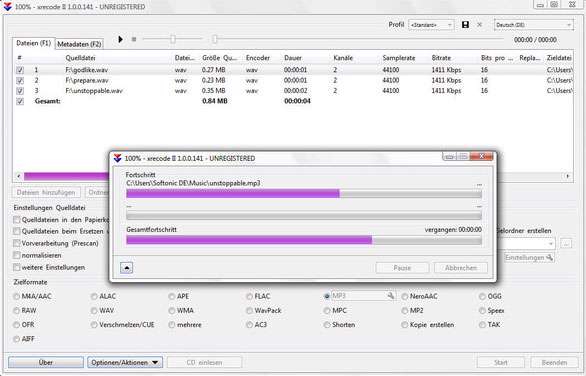This screenshot has height=376, width=586.
Task: Select the F:\godlike.wav file name
Action: pos(87,70)
